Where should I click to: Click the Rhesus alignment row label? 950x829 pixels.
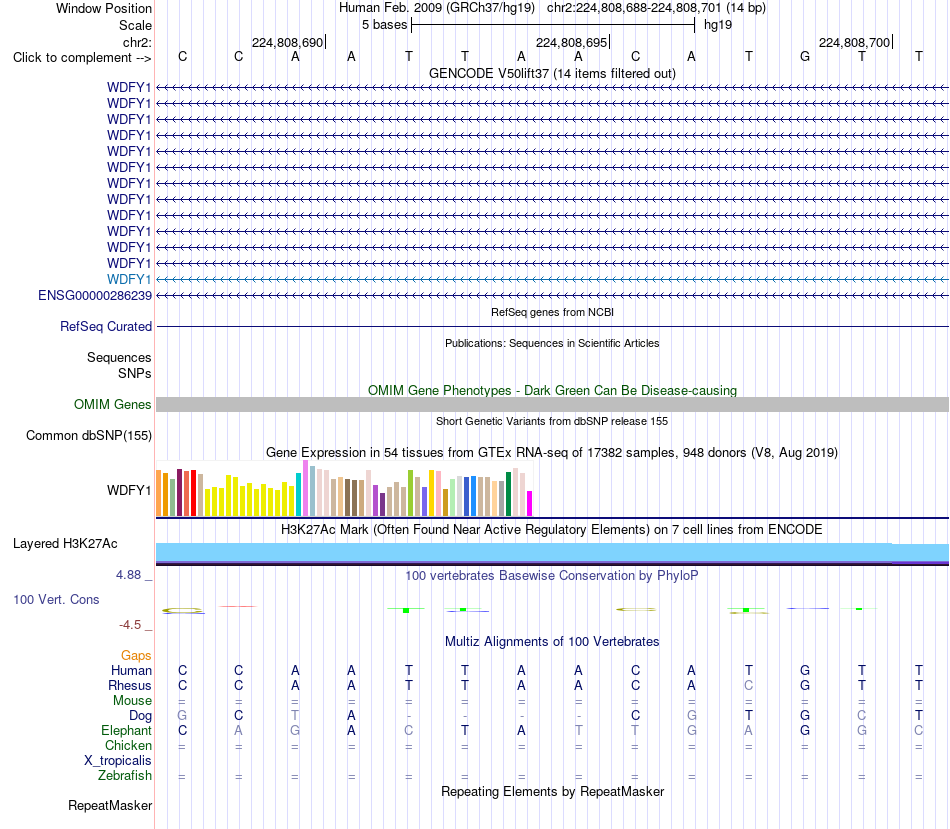click(130, 685)
